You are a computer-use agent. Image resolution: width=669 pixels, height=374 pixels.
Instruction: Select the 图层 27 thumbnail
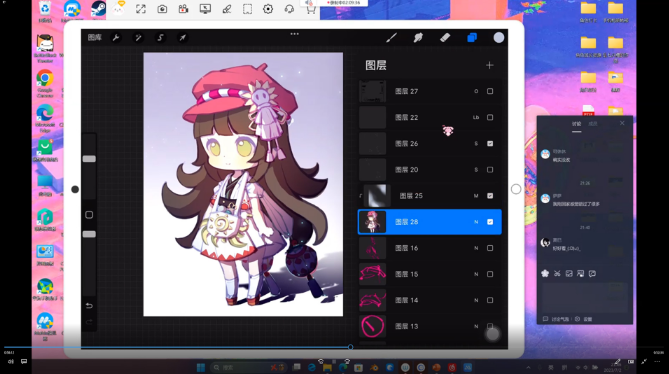372,91
